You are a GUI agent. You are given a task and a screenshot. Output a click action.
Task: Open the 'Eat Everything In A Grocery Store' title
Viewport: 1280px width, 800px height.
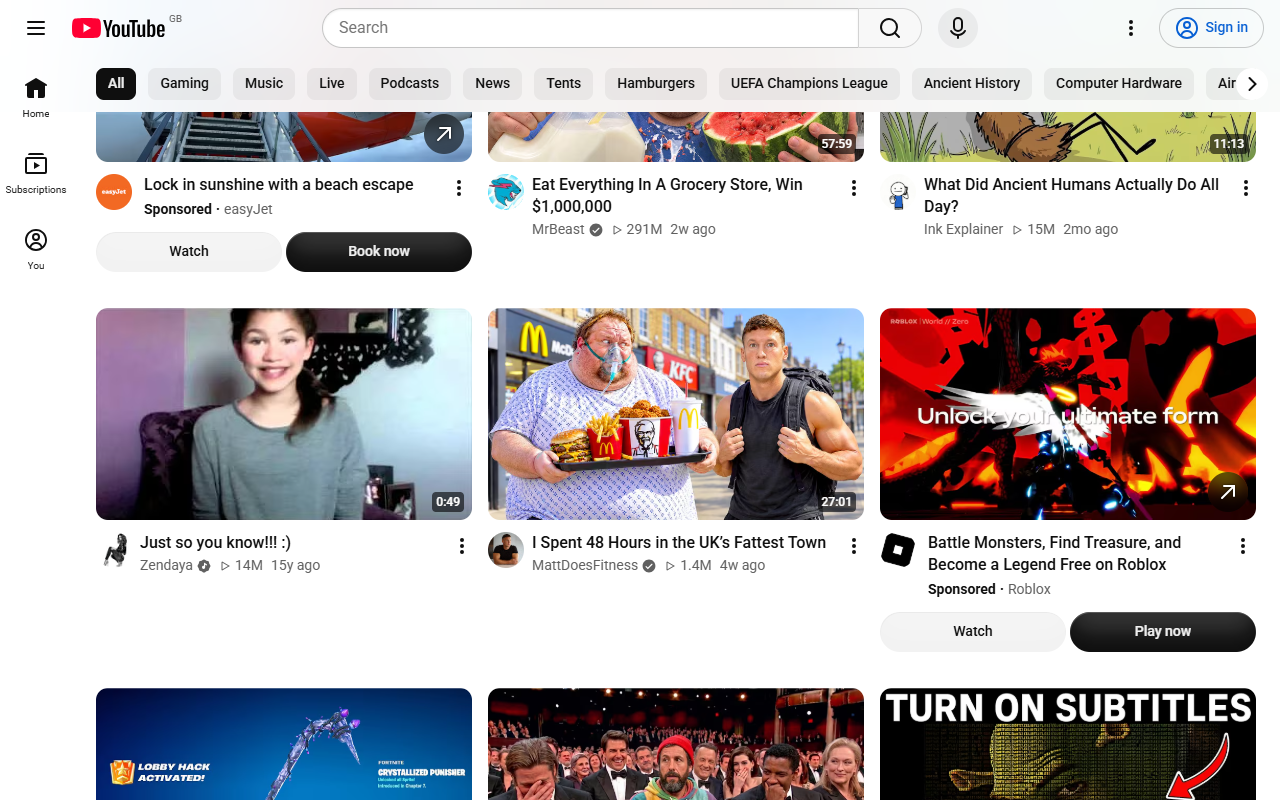(x=667, y=195)
